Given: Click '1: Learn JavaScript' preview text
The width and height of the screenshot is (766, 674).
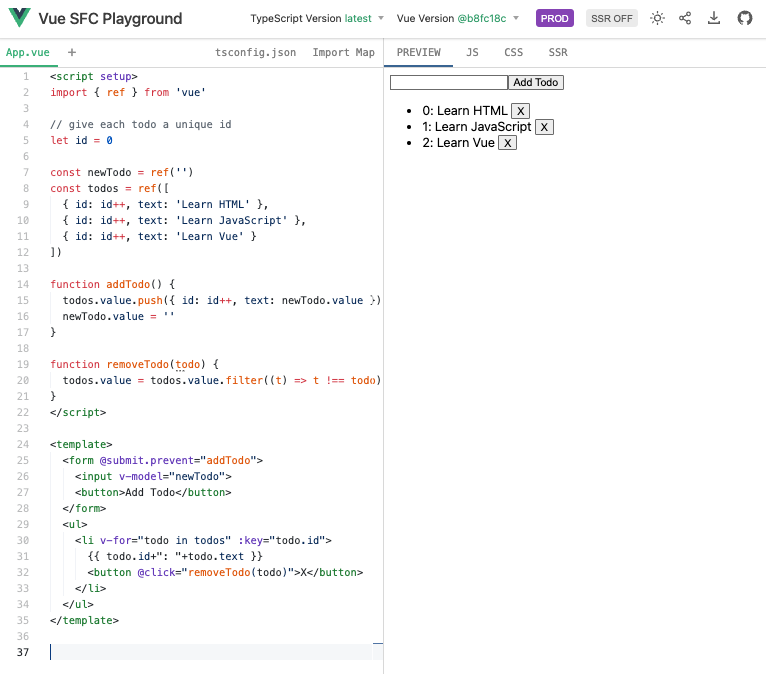Looking at the screenshot, I should (476, 127).
